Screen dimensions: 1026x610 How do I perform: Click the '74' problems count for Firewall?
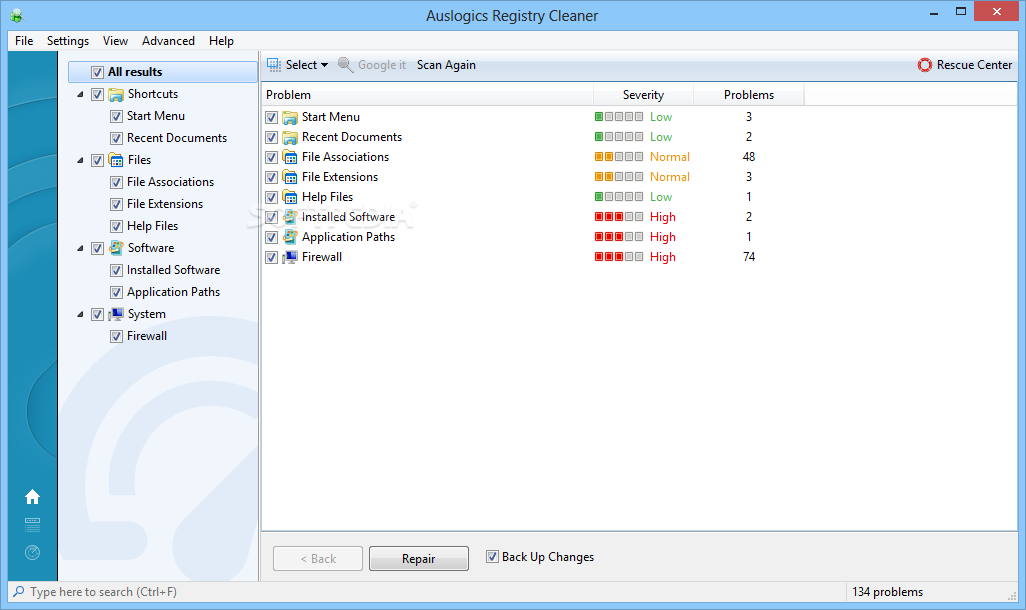pyautogui.click(x=749, y=257)
